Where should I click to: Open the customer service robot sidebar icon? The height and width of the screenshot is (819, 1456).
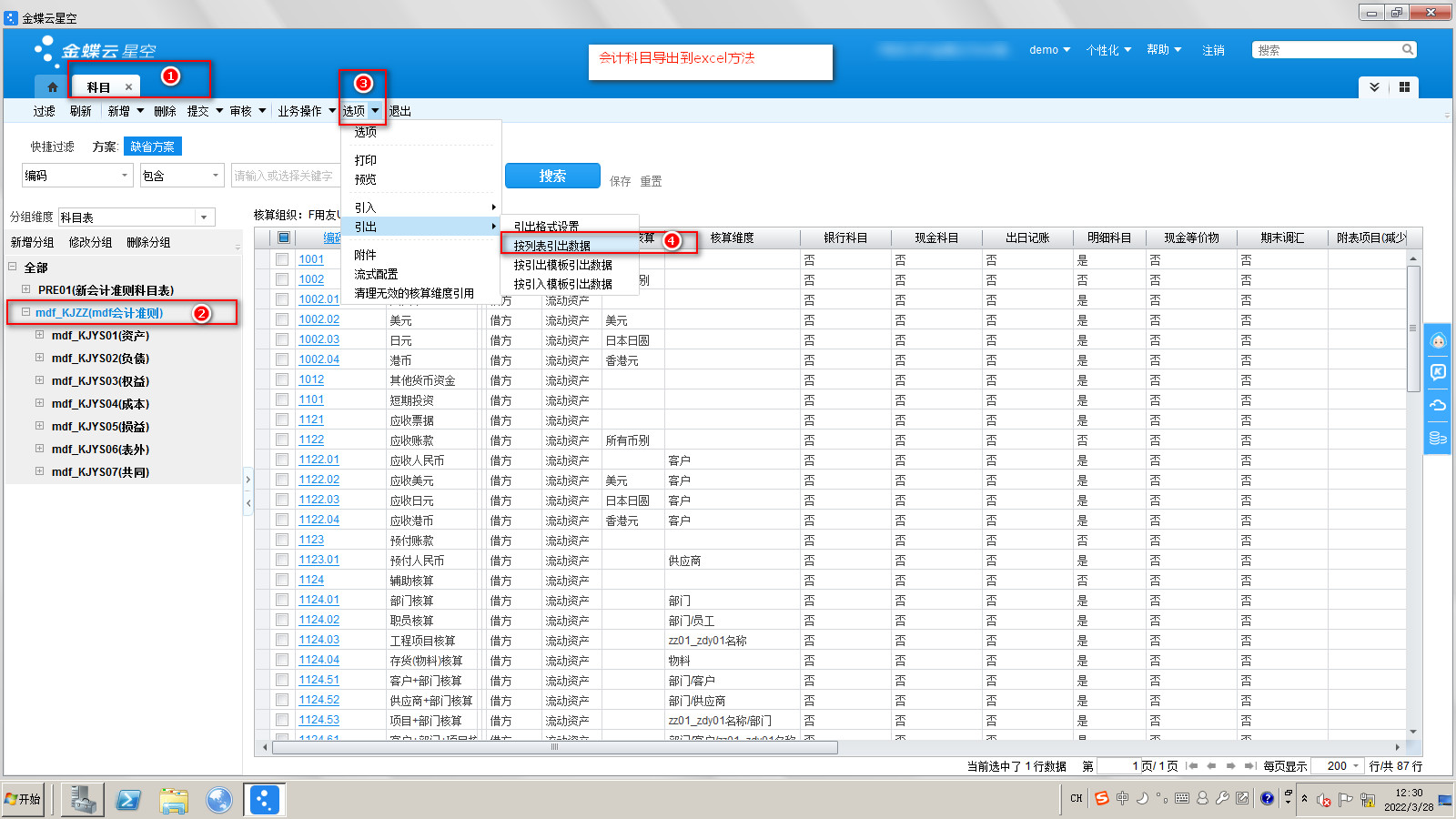point(1438,341)
